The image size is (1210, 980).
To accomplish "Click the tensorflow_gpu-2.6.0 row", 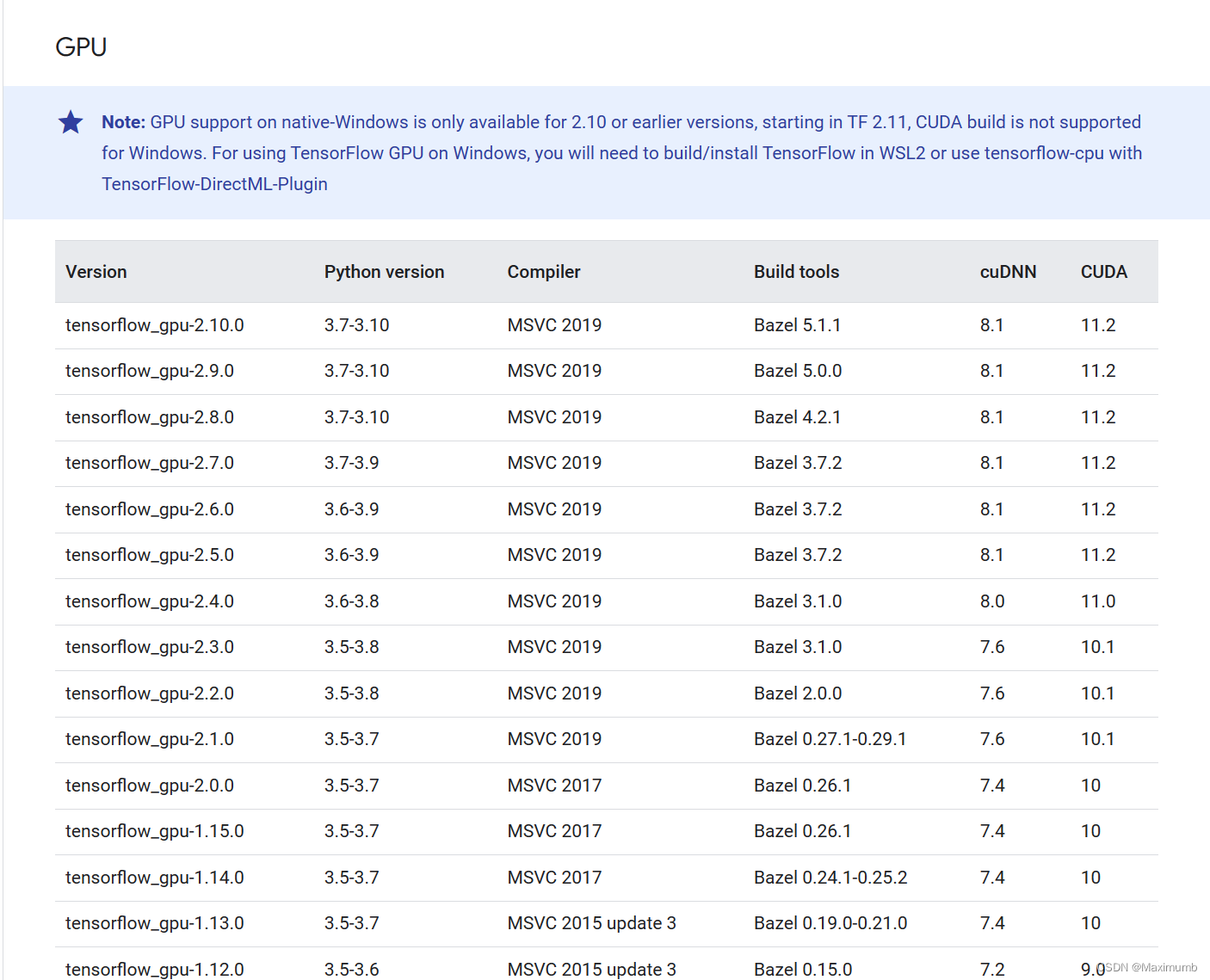I will (149, 508).
